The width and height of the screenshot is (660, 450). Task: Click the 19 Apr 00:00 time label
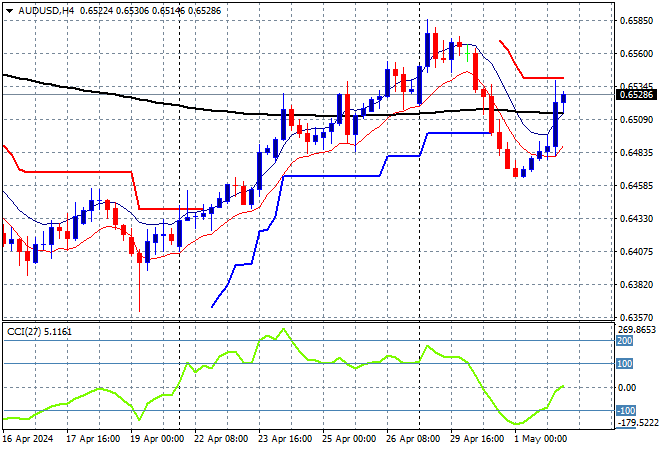(157, 439)
